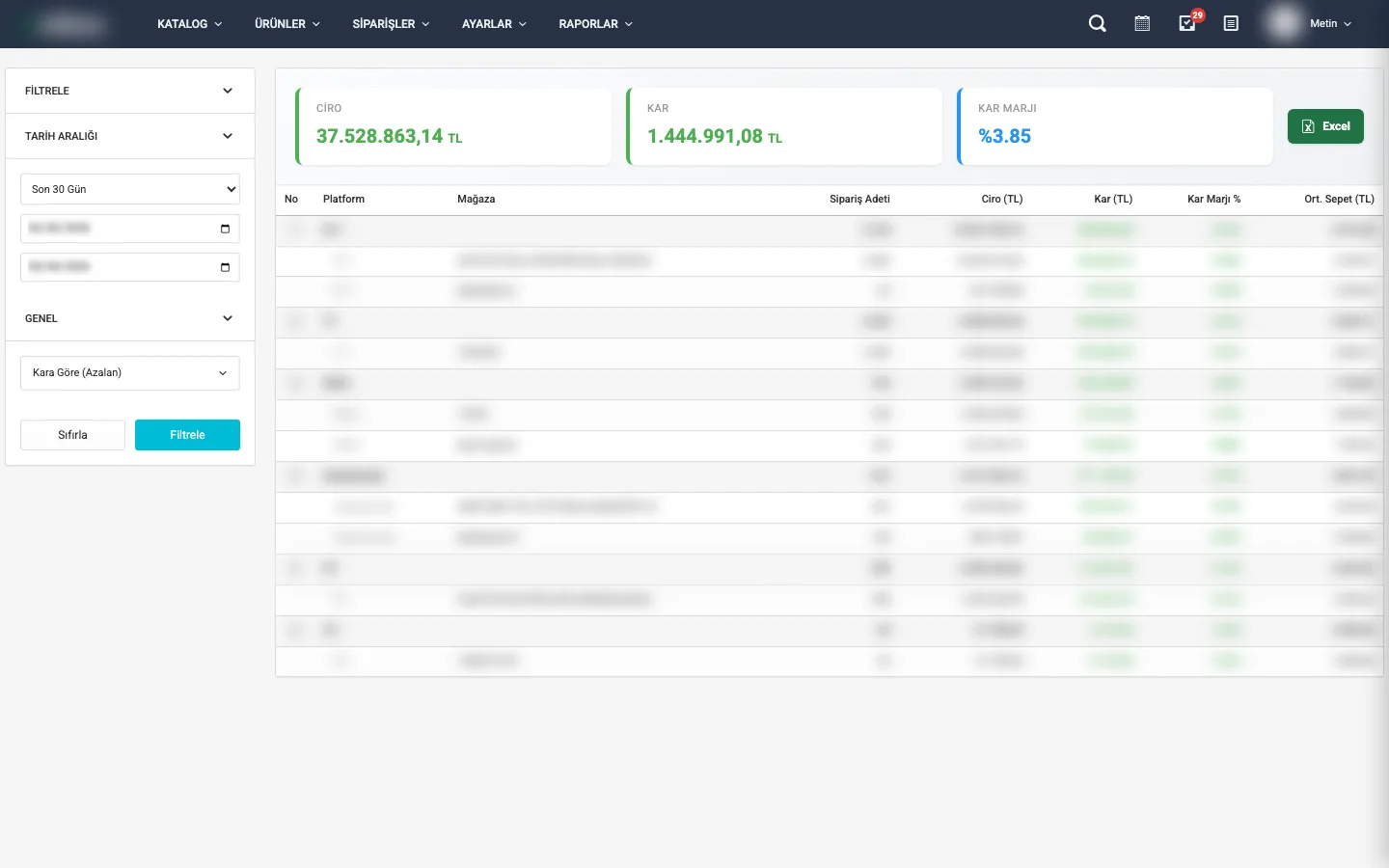Collapse the TARİH ARALIĞI section
This screenshot has width=1389, height=868.
[228, 136]
